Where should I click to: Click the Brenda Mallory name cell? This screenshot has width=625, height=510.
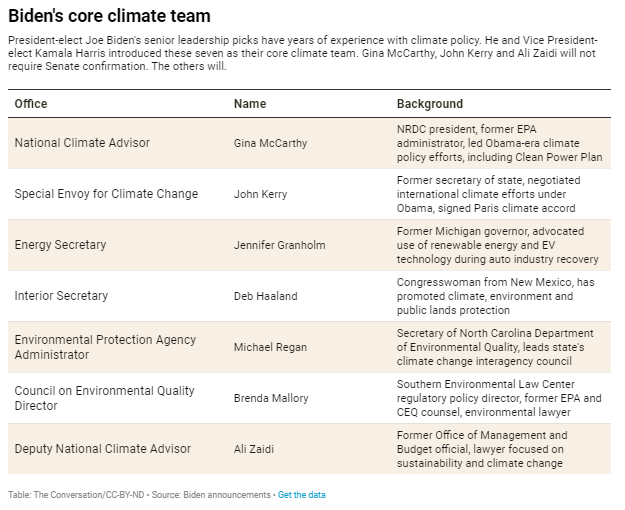tap(269, 398)
